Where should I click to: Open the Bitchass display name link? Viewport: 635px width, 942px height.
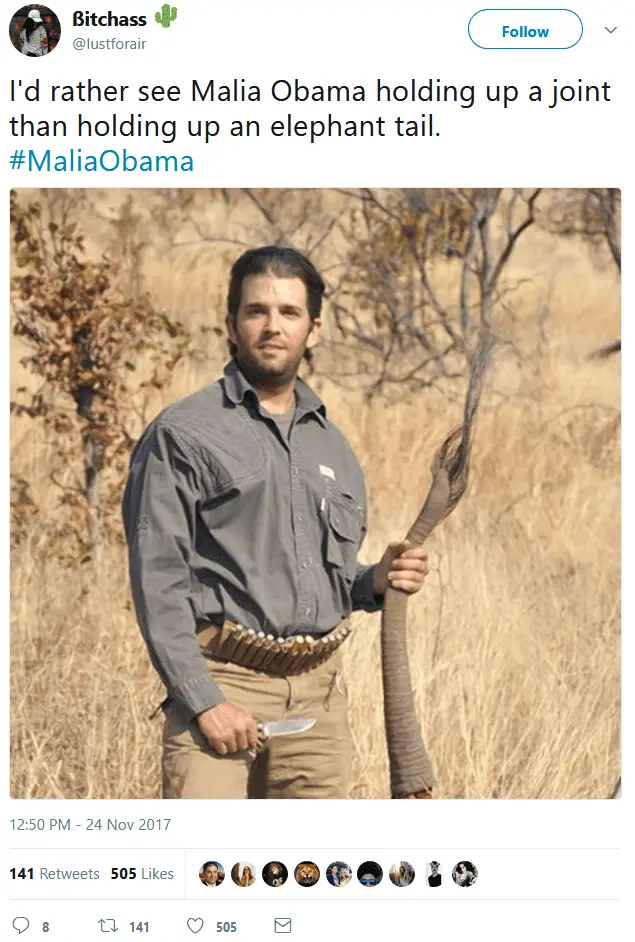(x=109, y=19)
